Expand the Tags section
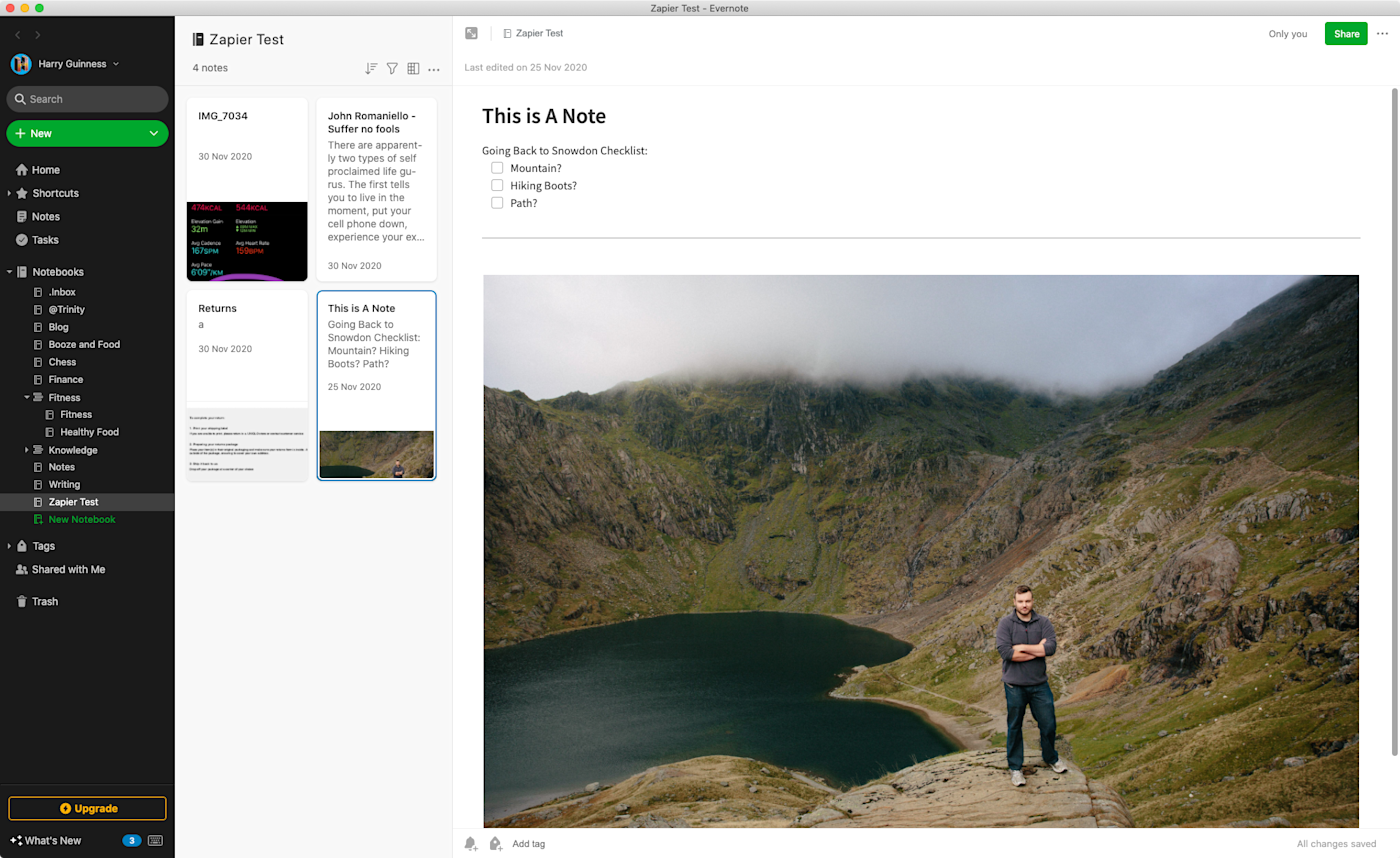 (9, 546)
